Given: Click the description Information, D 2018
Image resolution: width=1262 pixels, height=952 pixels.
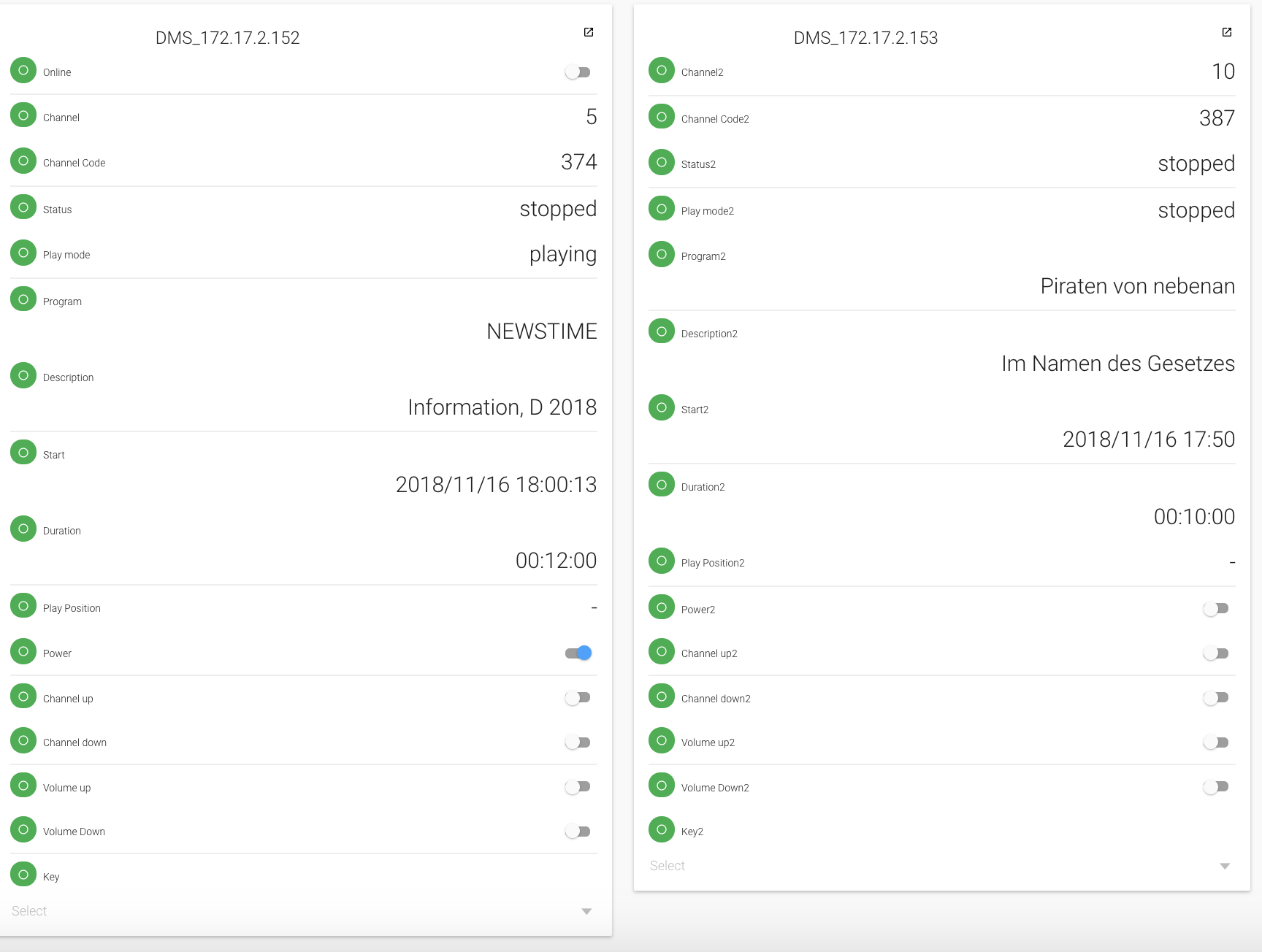Looking at the screenshot, I should pos(502,407).
